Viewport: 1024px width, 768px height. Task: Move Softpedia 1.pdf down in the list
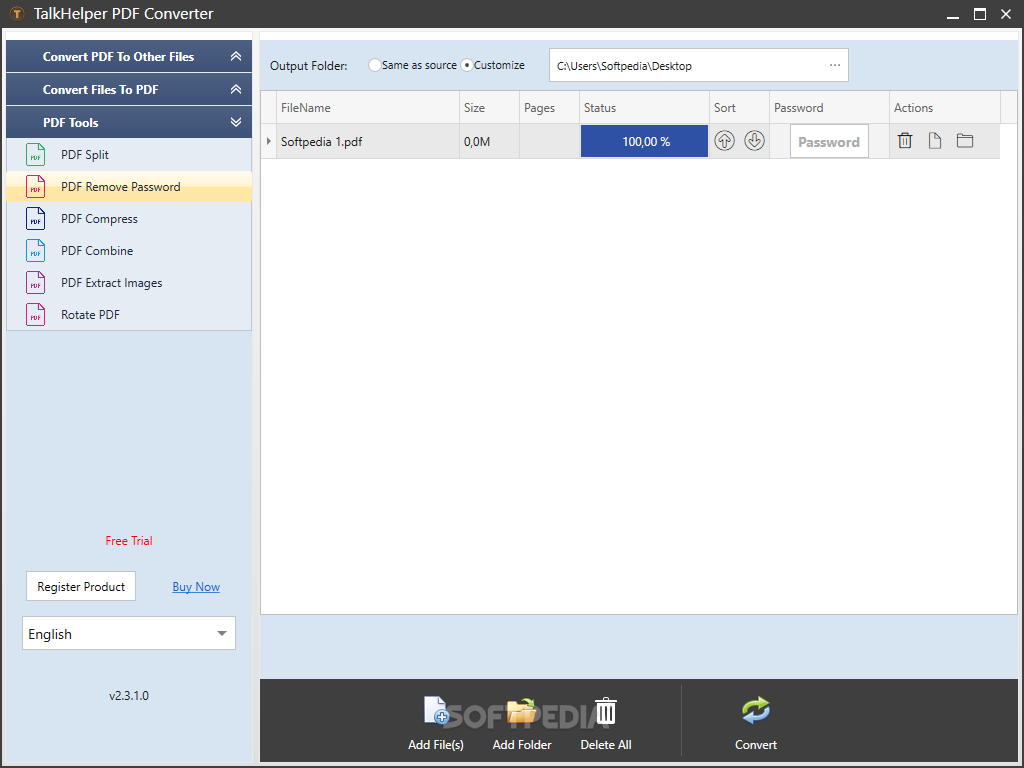(x=754, y=140)
